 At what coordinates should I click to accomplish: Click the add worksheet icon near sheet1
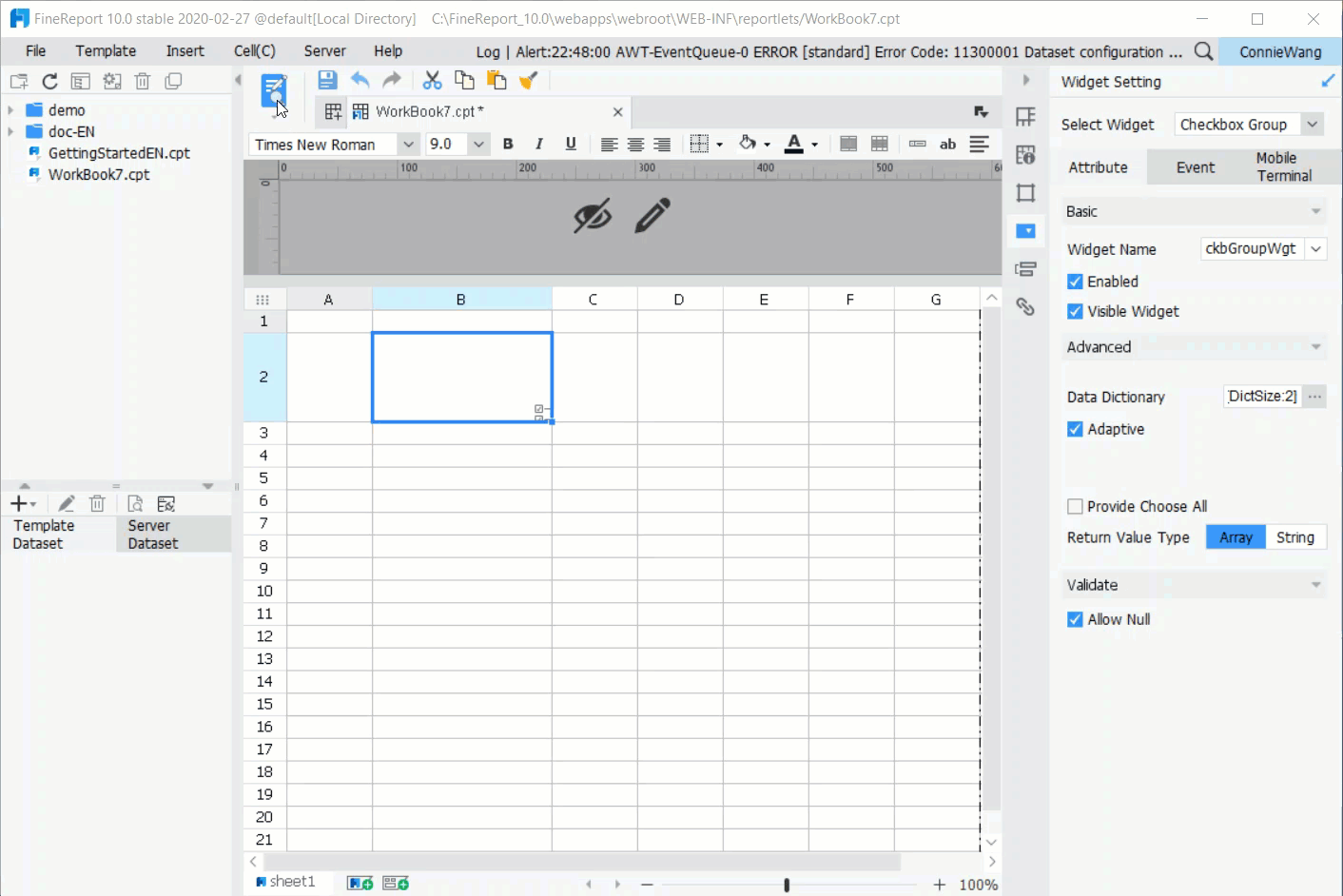360,882
